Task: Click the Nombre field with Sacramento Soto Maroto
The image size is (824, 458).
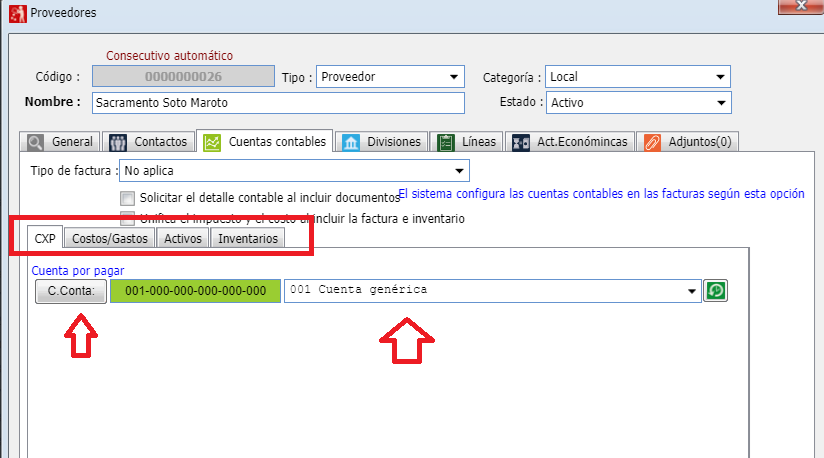Action: tap(278, 102)
